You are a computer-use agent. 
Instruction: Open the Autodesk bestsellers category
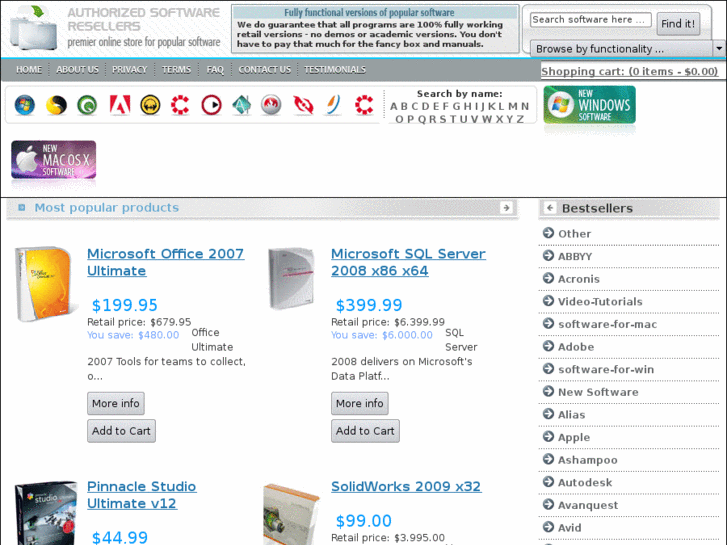pyautogui.click(x=585, y=483)
